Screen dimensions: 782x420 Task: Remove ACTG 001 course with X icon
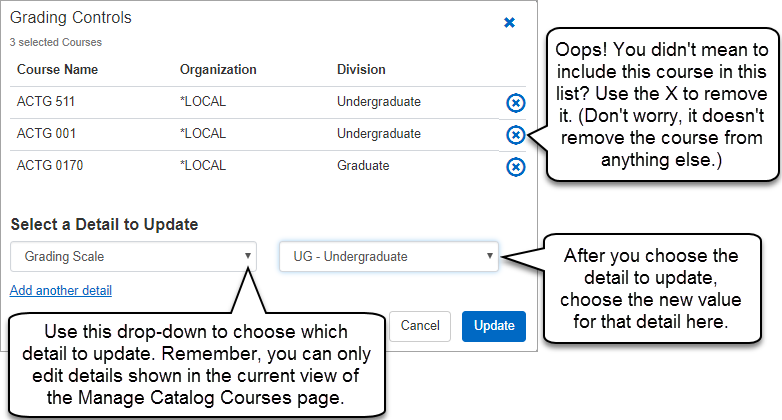pyautogui.click(x=515, y=134)
